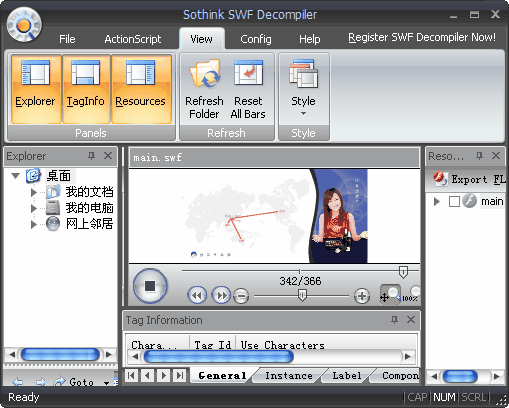This screenshot has width=509, height=408.
Task: Expand the 我的文档 tree node
Action: 33,192
